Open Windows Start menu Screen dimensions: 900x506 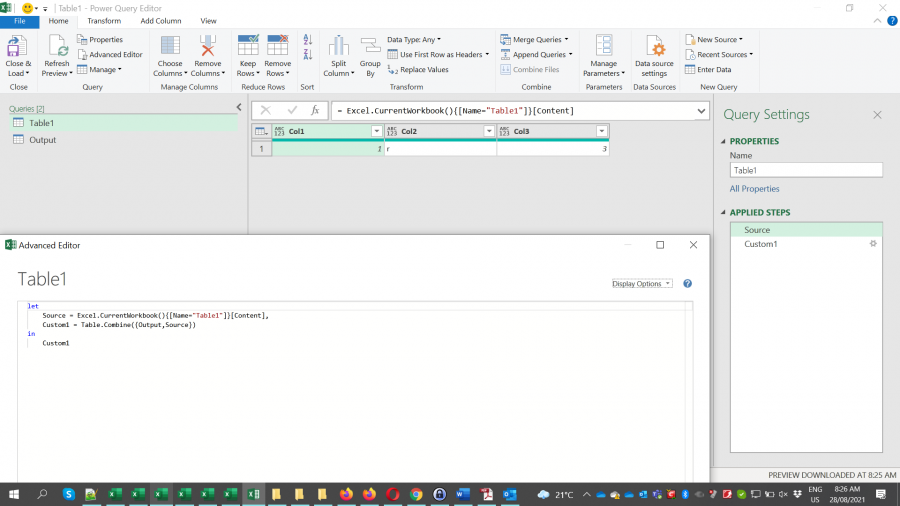point(14,494)
